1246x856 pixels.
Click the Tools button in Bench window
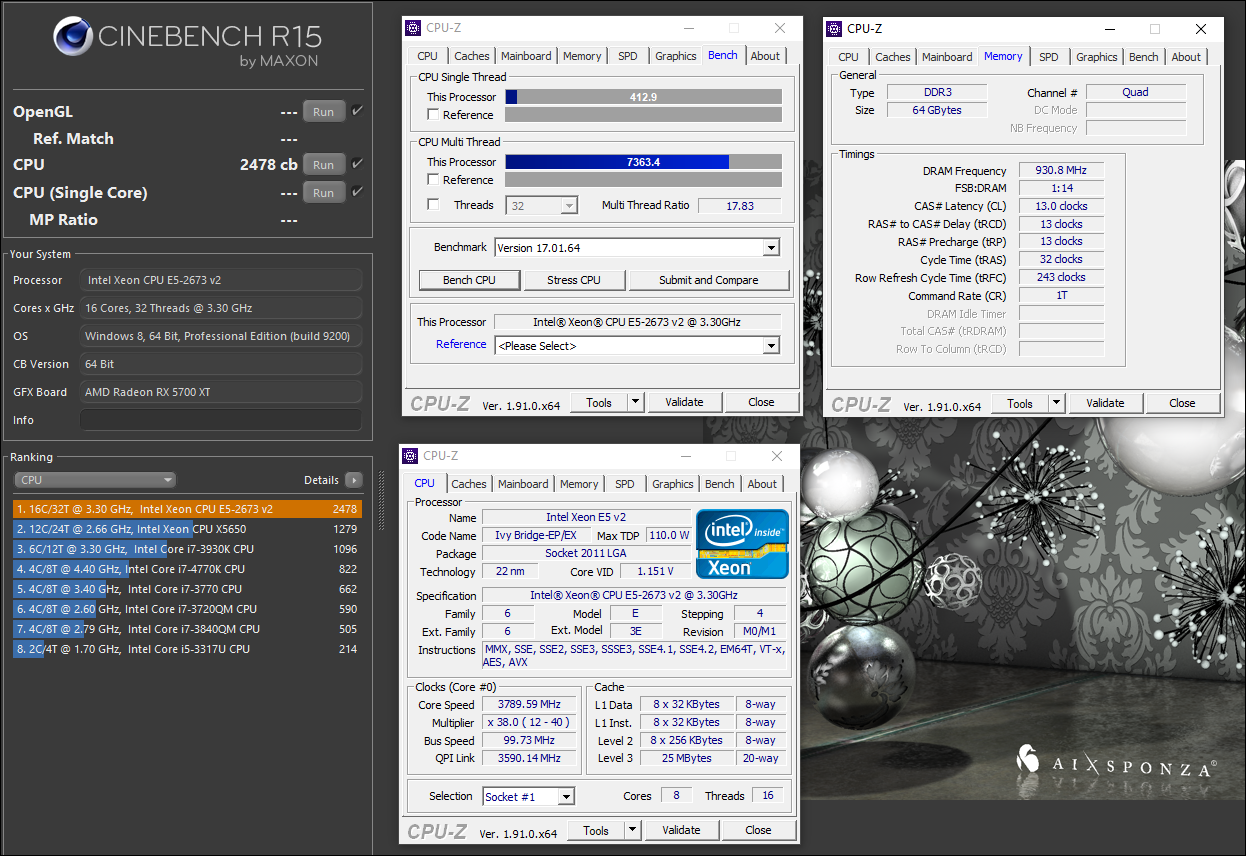[599, 402]
